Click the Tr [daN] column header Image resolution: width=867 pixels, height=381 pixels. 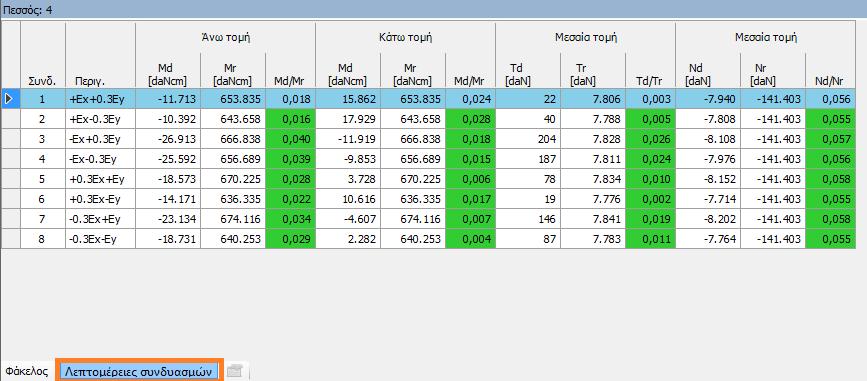593,75
